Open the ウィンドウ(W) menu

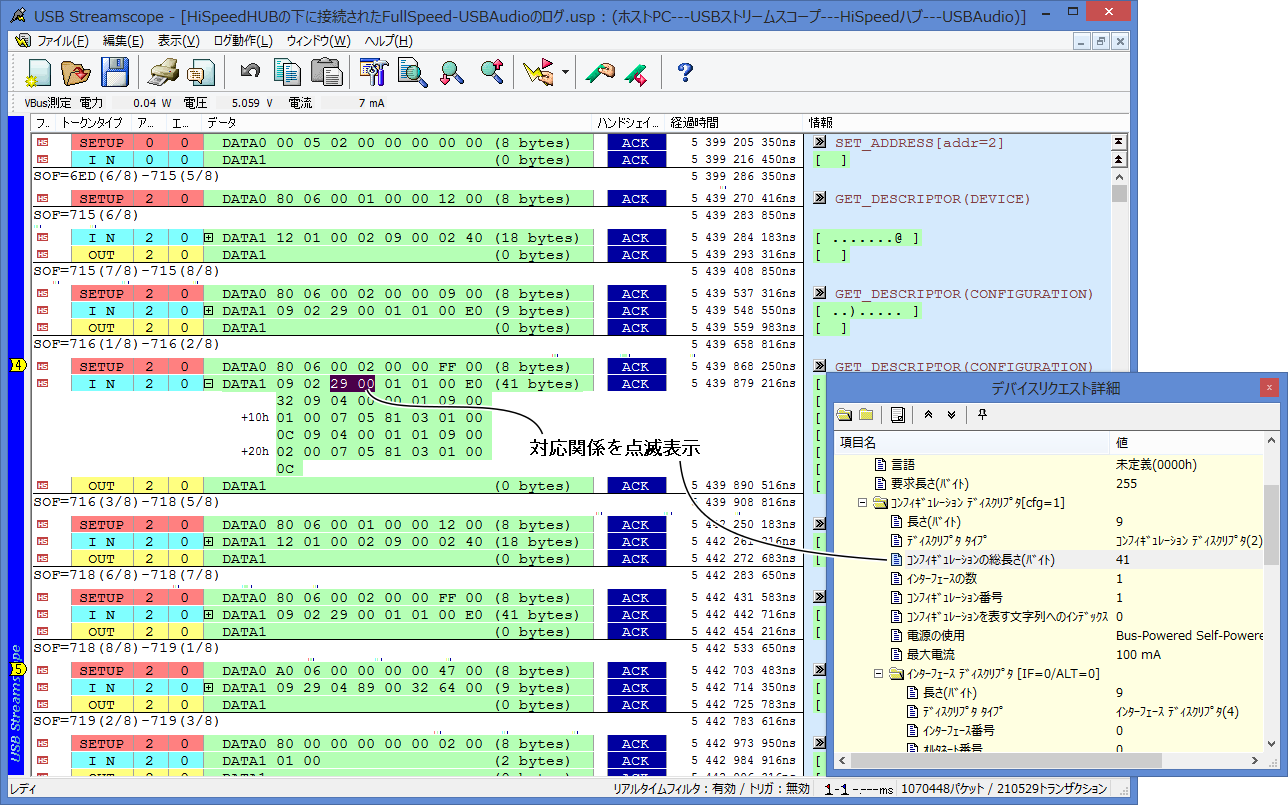click(x=318, y=41)
